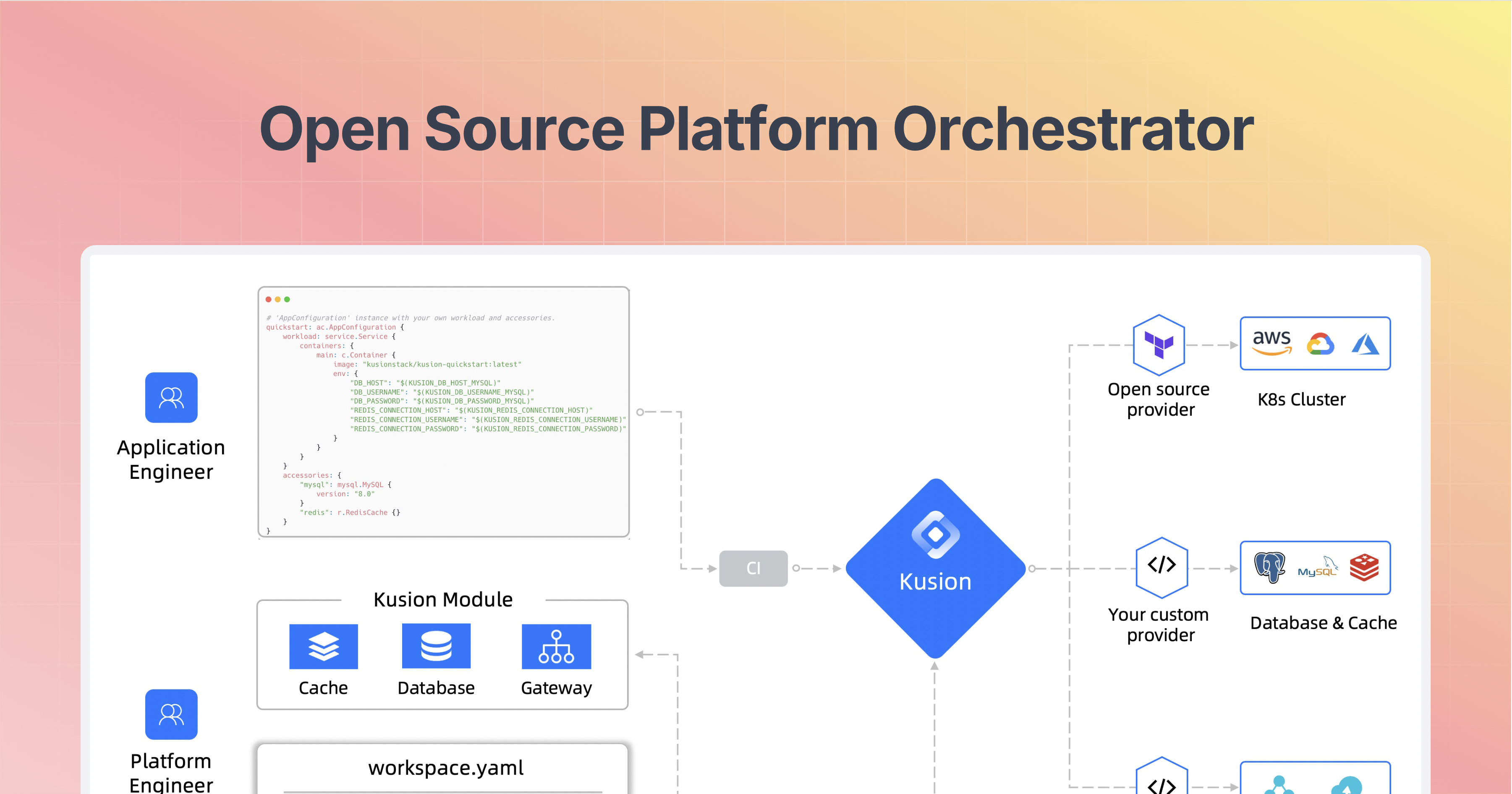The height and width of the screenshot is (794, 1512).
Task: Click the gray CI box
Action: tap(753, 568)
